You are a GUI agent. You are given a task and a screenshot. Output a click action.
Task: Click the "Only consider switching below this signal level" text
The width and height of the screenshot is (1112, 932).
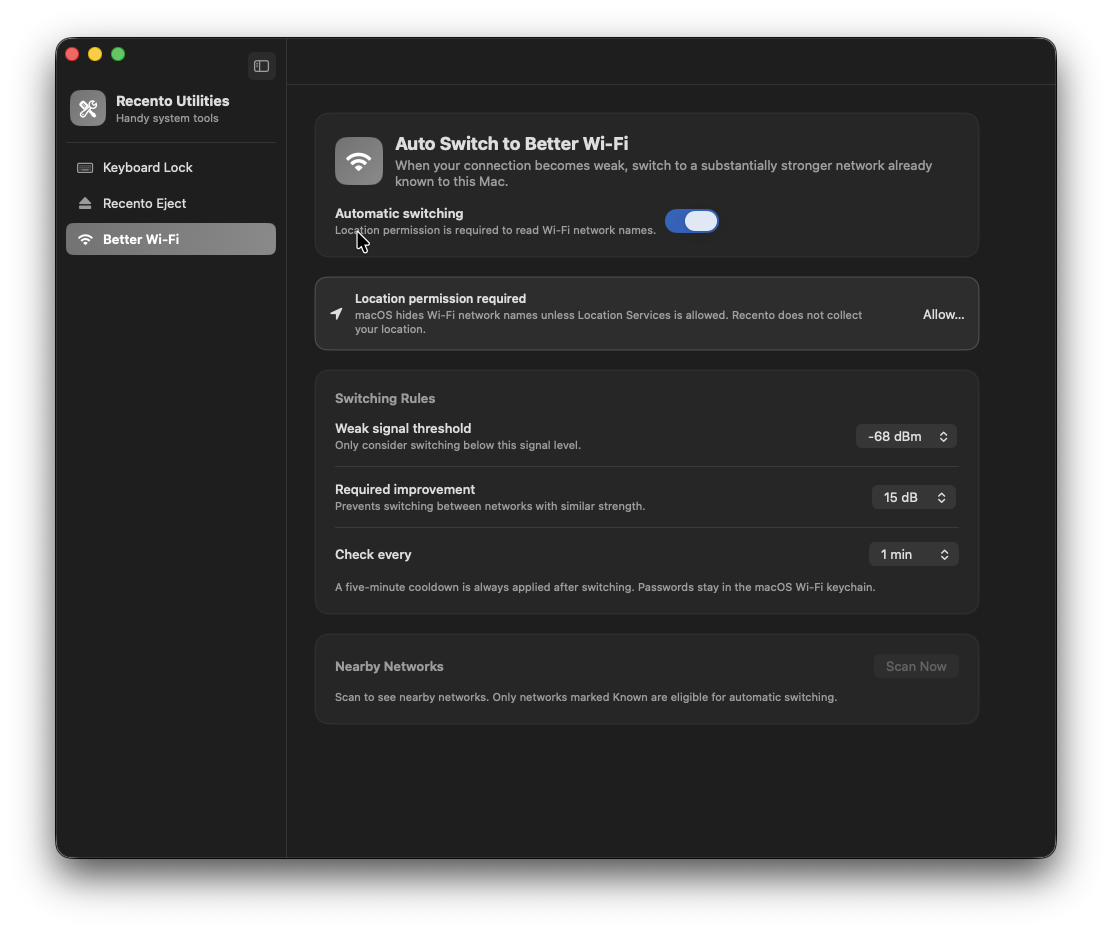[457, 445]
